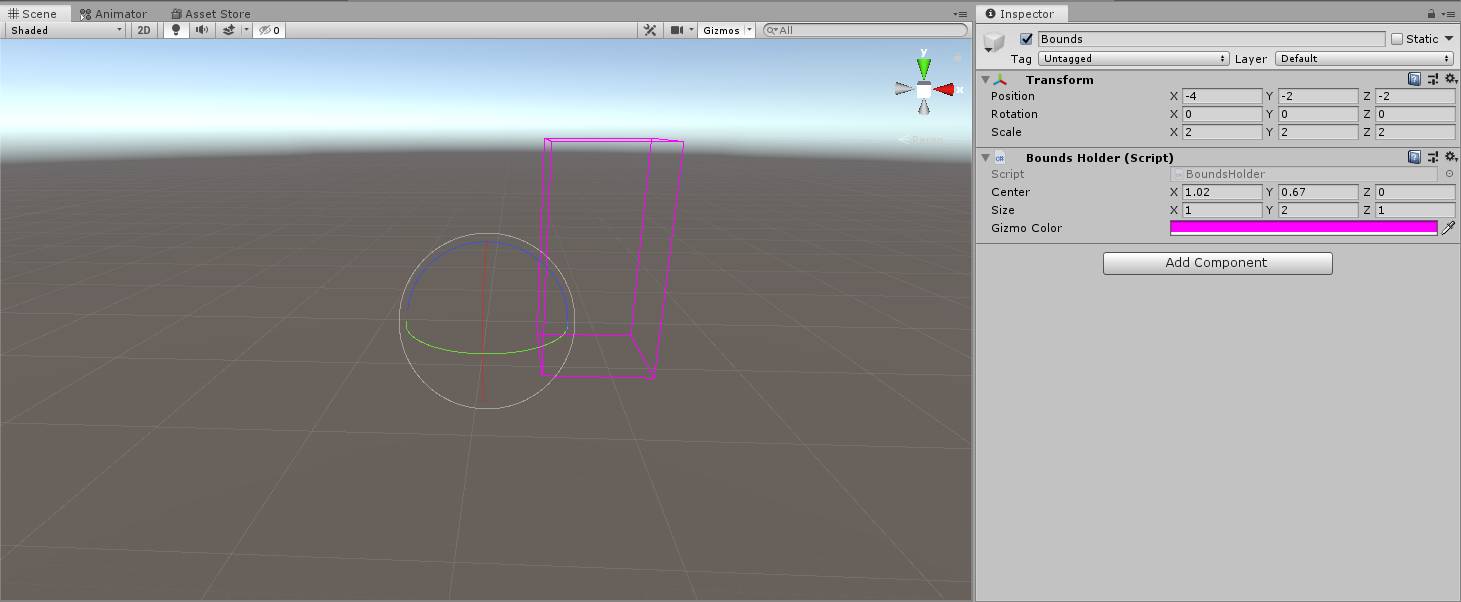Toggle 2D view mode in Scene view
Viewport: 1461px width, 602px height.
click(x=143, y=30)
